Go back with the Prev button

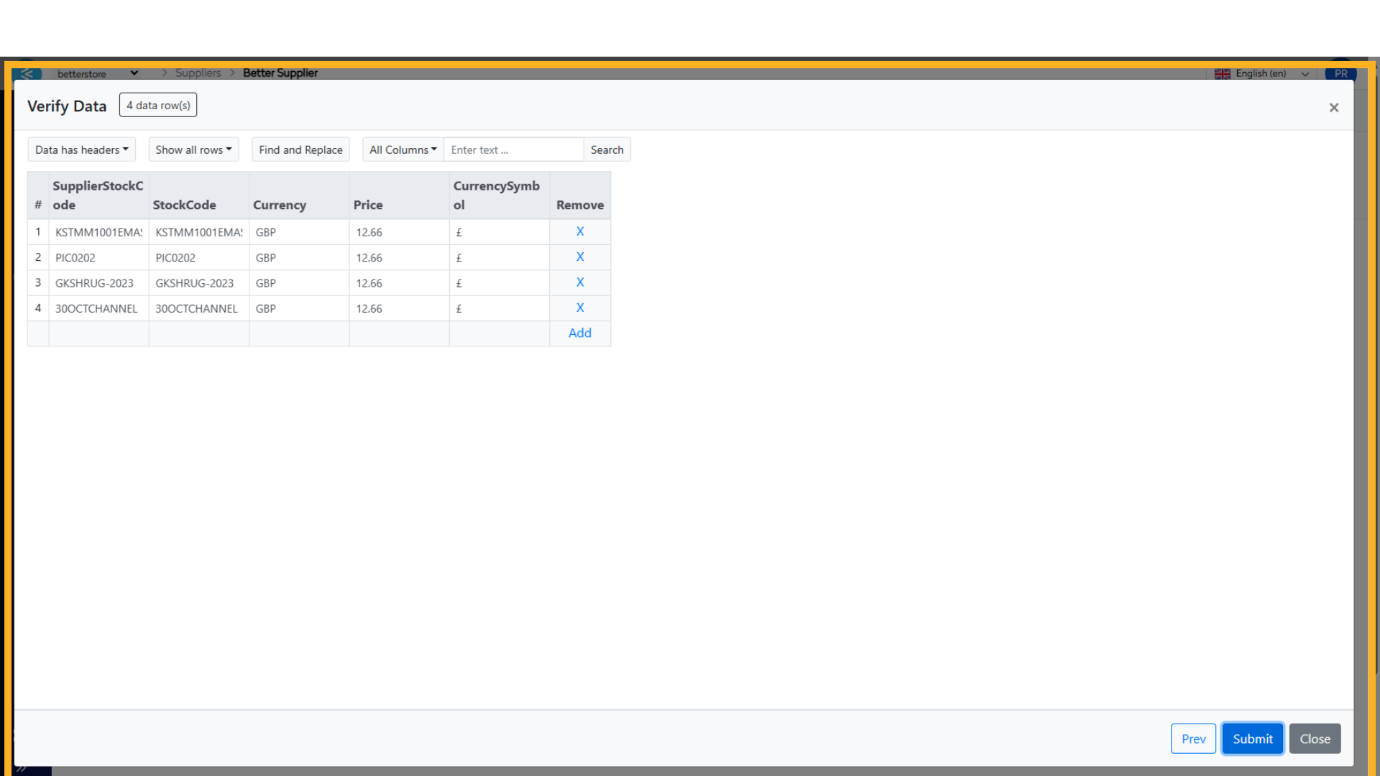point(1193,739)
